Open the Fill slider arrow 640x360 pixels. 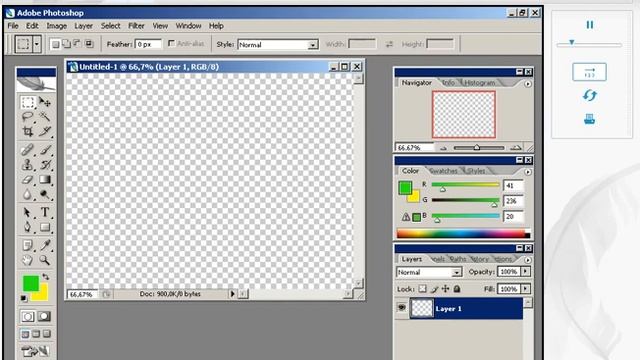click(x=526, y=289)
